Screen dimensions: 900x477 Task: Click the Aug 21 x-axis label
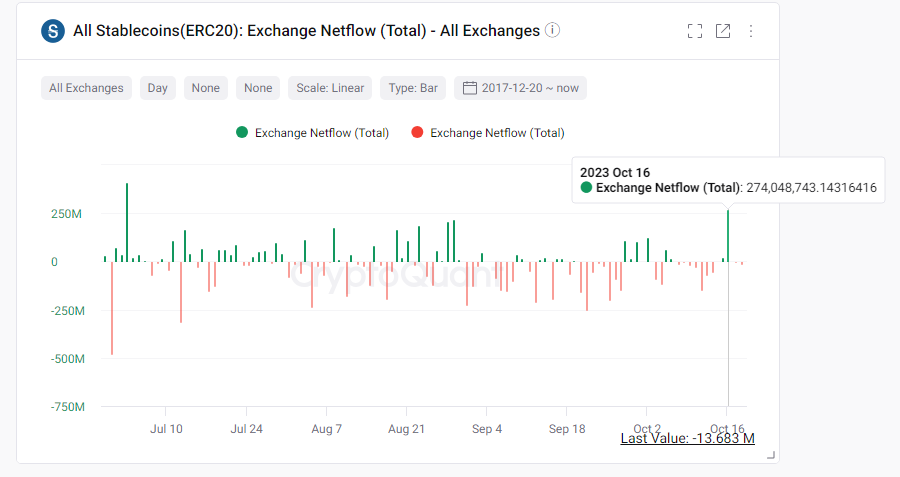pyautogui.click(x=406, y=429)
